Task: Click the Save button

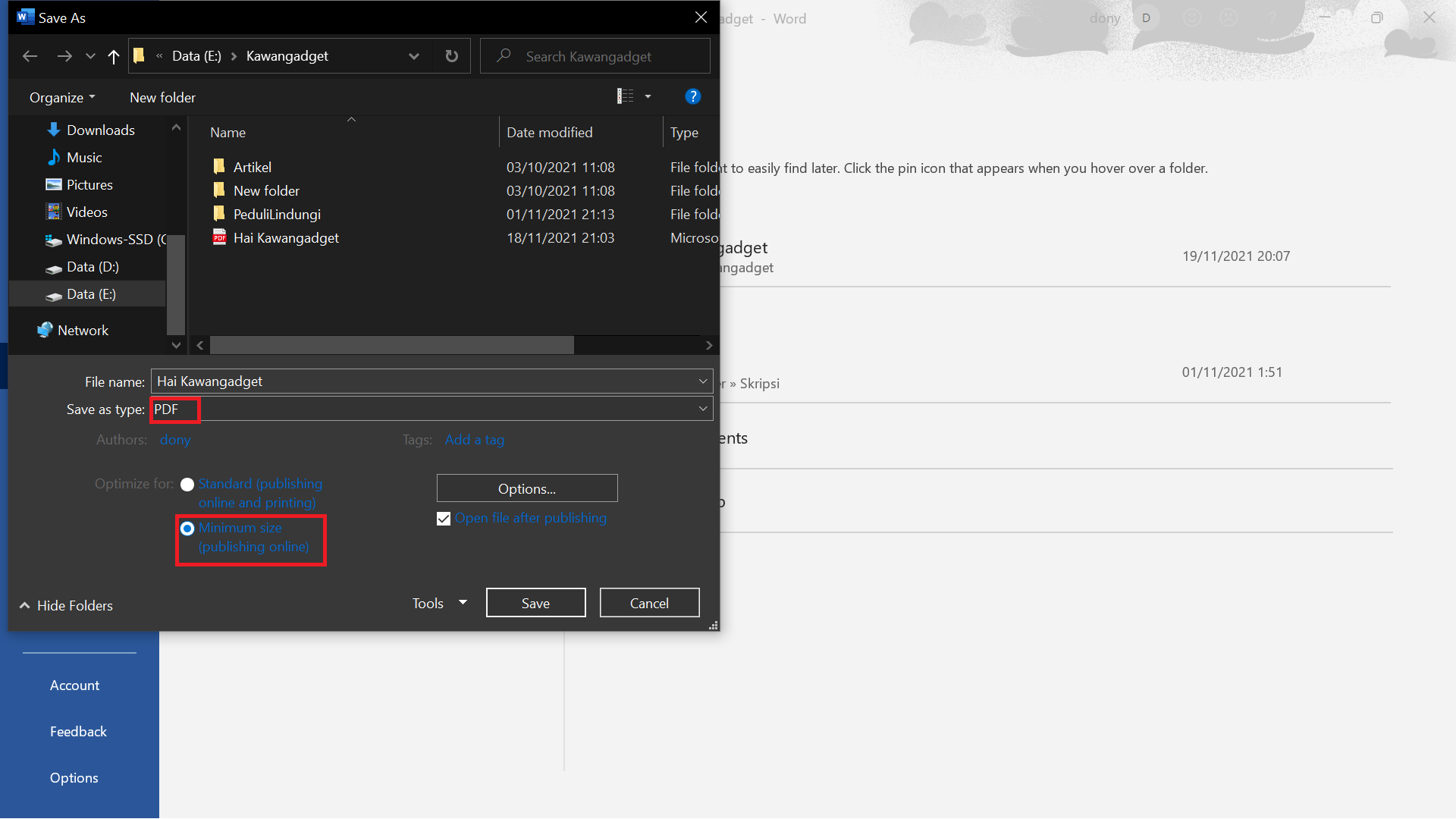Action: pos(535,603)
